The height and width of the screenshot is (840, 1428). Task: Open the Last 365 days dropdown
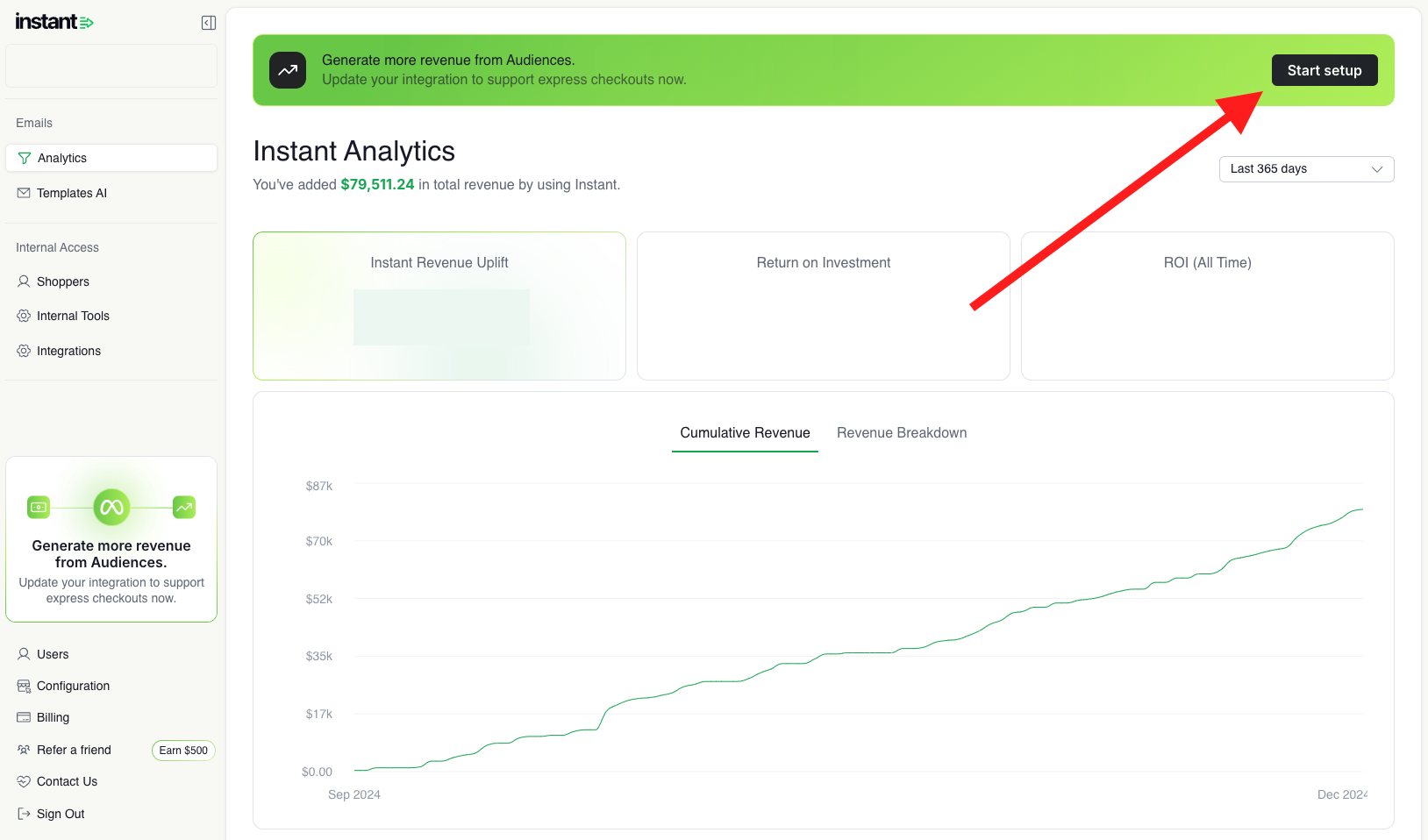click(x=1306, y=169)
